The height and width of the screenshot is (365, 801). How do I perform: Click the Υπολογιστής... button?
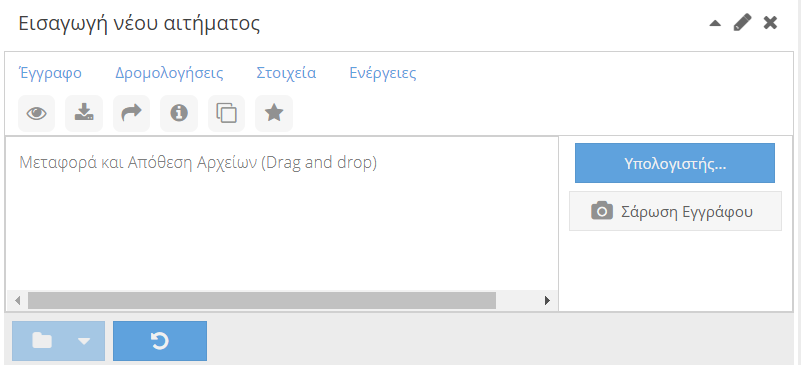click(x=675, y=163)
